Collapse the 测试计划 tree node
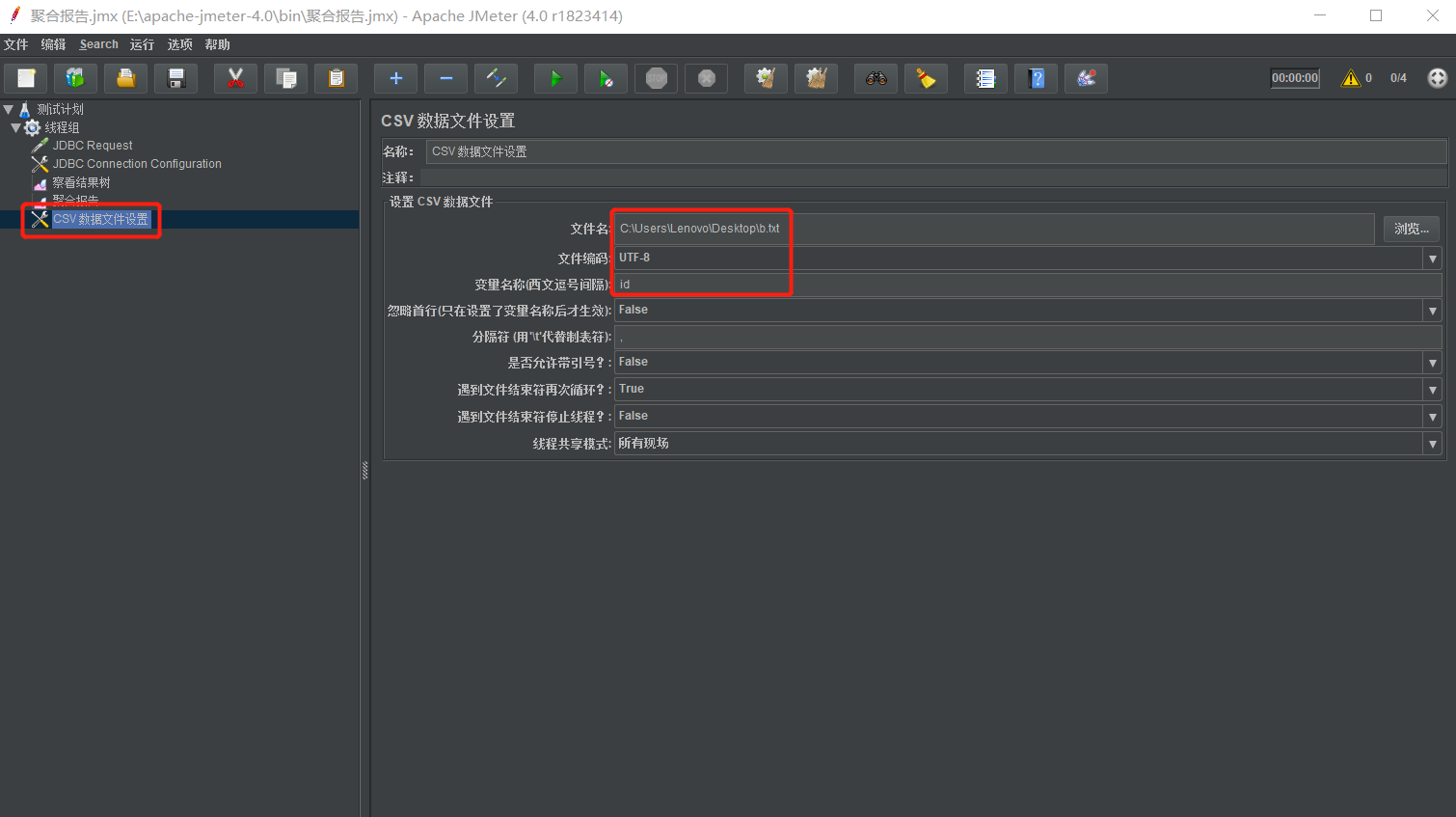The height and width of the screenshot is (817, 1456). [8, 109]
